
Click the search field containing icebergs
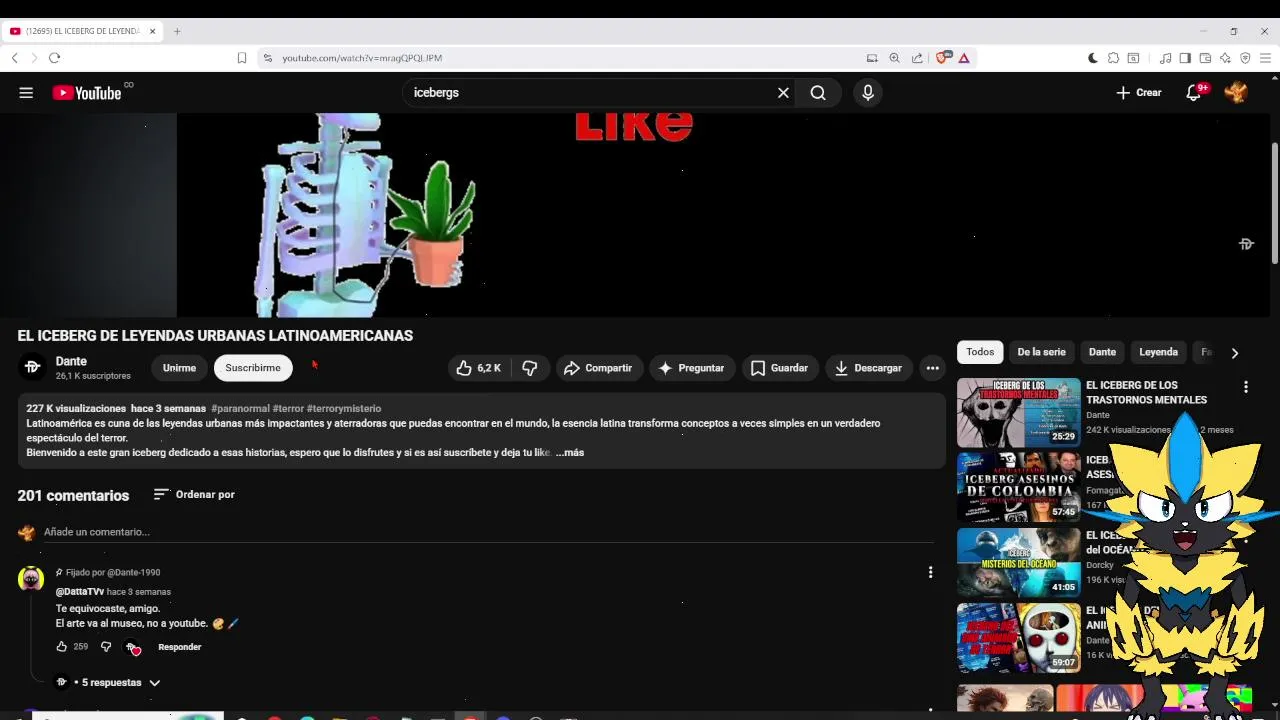point(590,93)
